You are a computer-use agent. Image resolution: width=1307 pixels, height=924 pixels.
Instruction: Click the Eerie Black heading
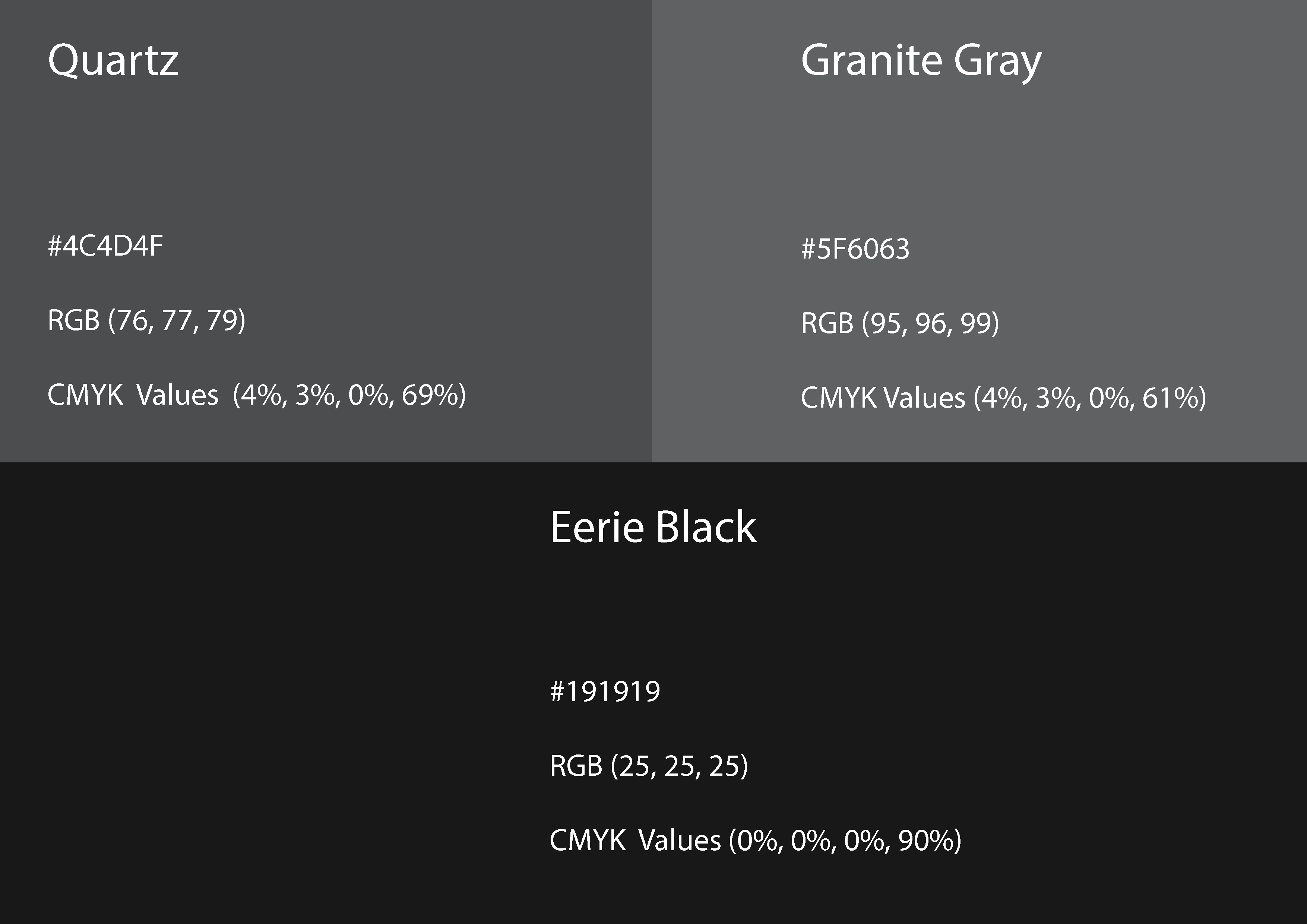pos(653,527)
